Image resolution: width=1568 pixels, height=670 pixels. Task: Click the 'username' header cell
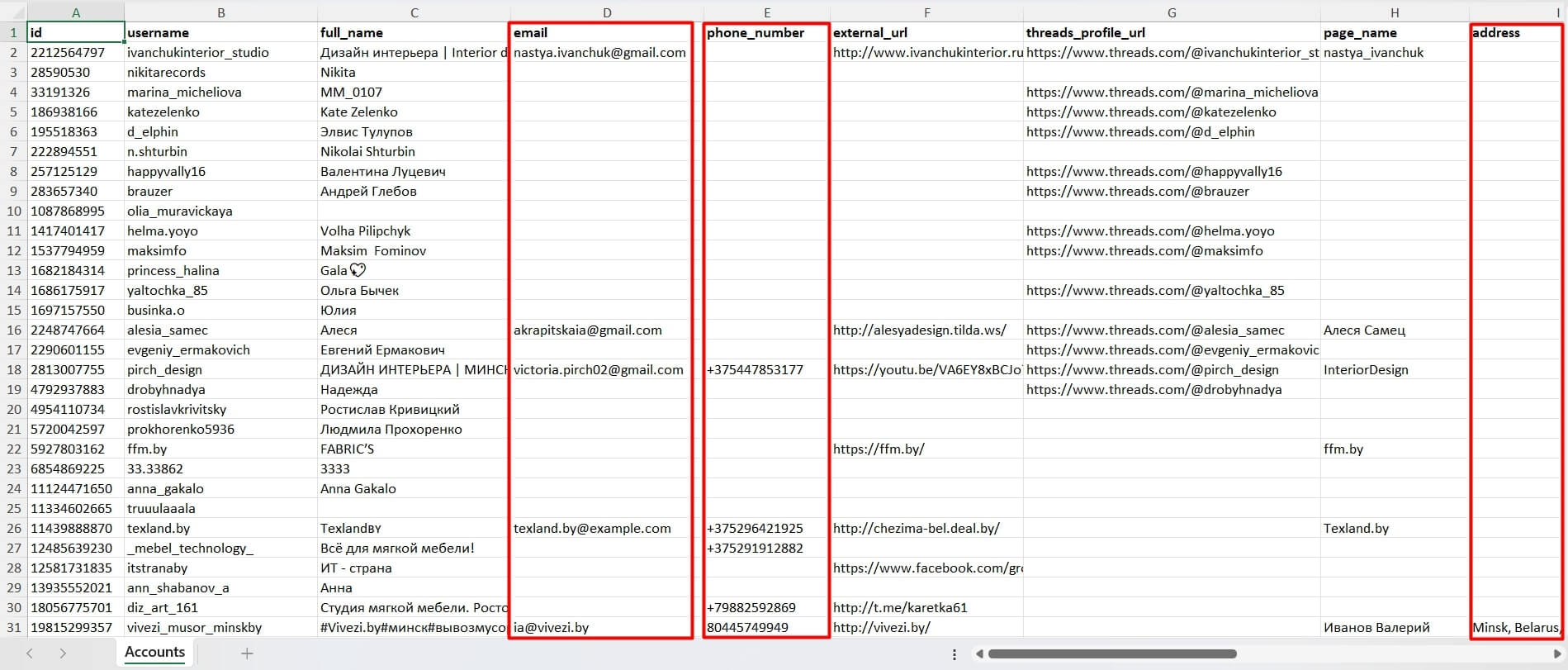(220, 32)
